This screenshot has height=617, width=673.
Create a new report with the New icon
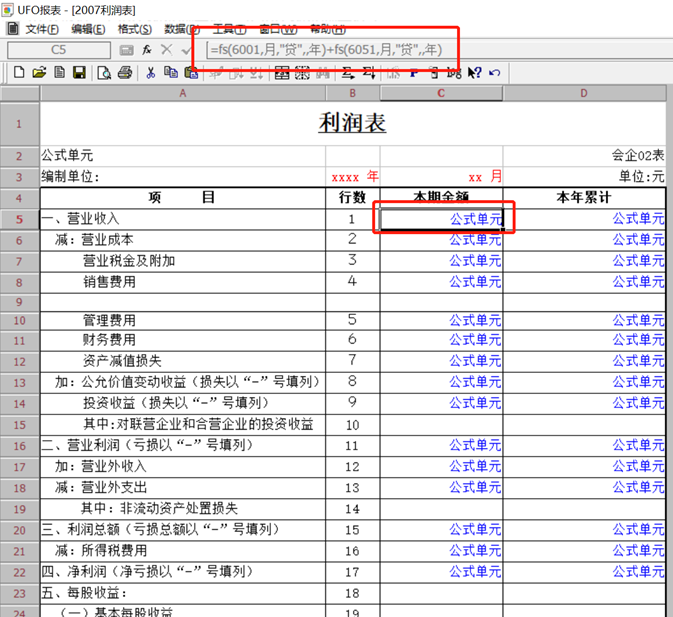point(19,73)
